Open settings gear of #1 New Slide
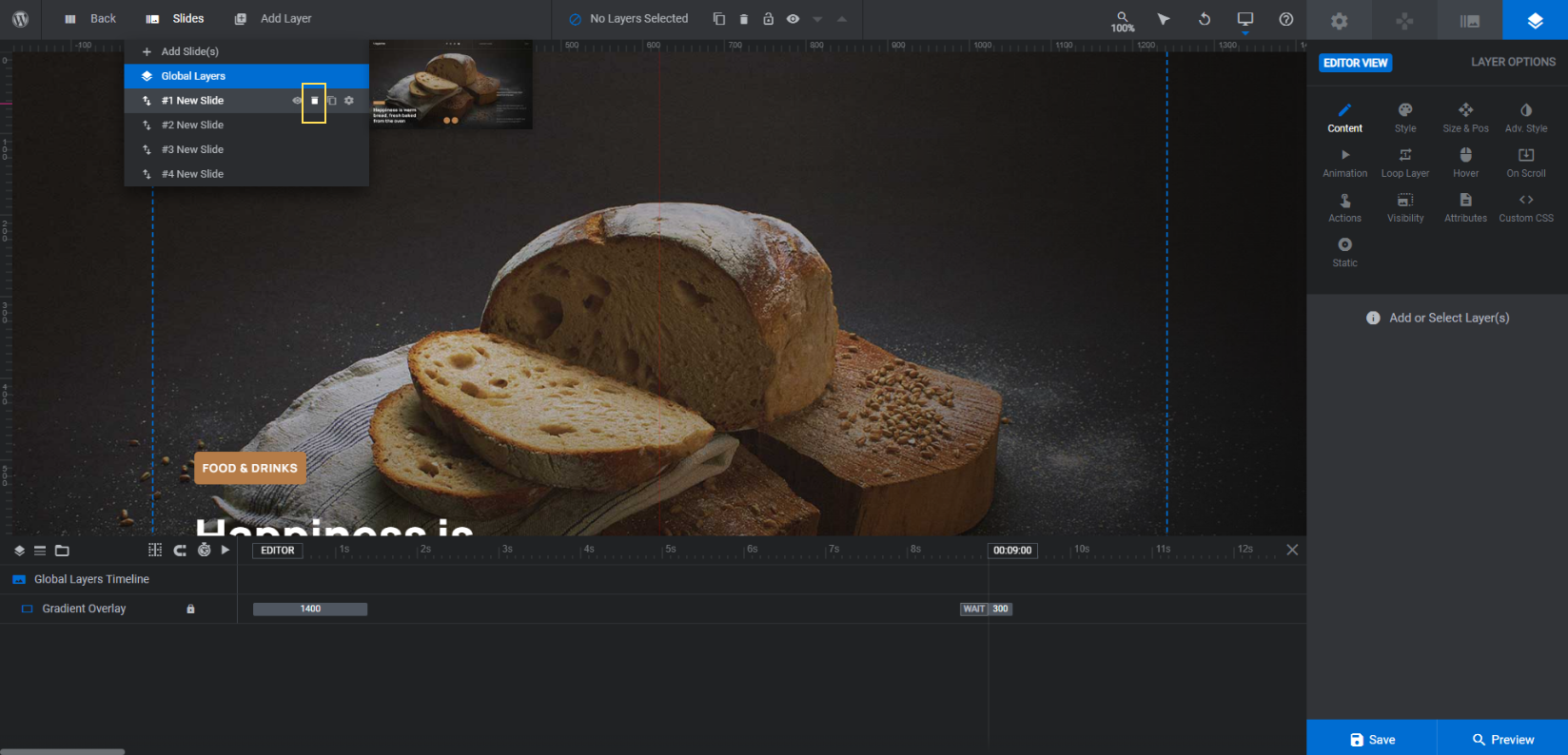 click(349, 101)
